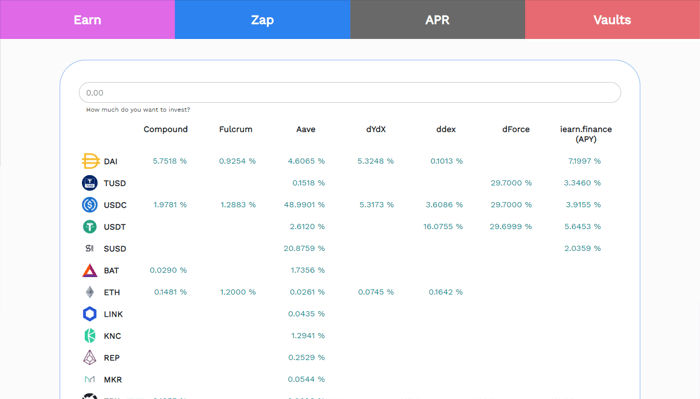Click USDC dYdX rate 5.3173 %
Screen dimensions: 700x399
point(377,205)
